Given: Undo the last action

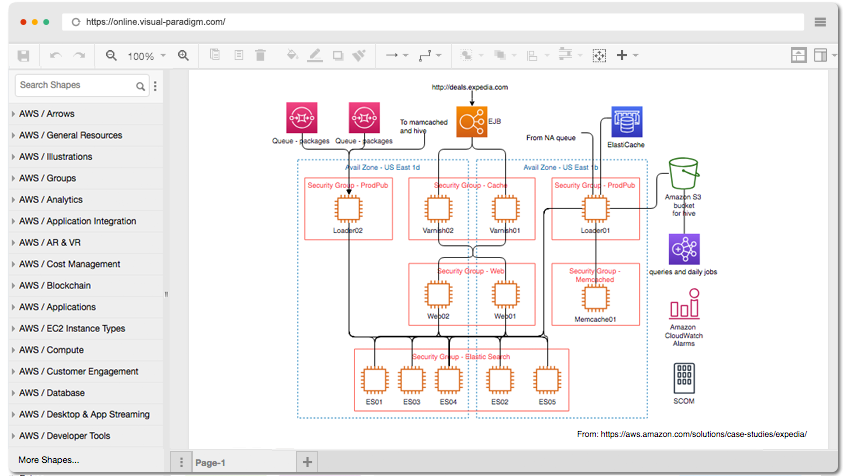Looking at the screenshot, I should pyautogui.click(x=55, y=55).
